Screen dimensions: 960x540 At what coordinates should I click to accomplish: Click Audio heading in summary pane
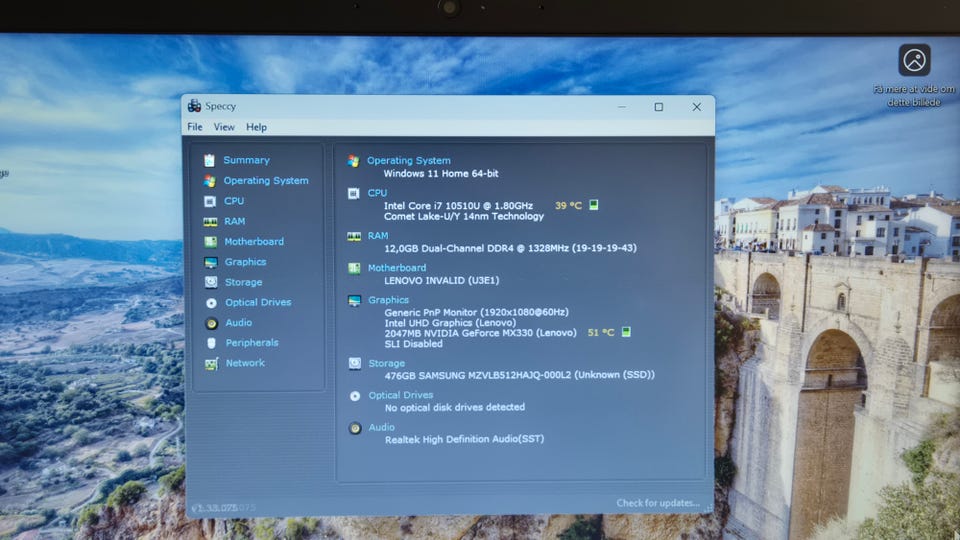[381, 427]
